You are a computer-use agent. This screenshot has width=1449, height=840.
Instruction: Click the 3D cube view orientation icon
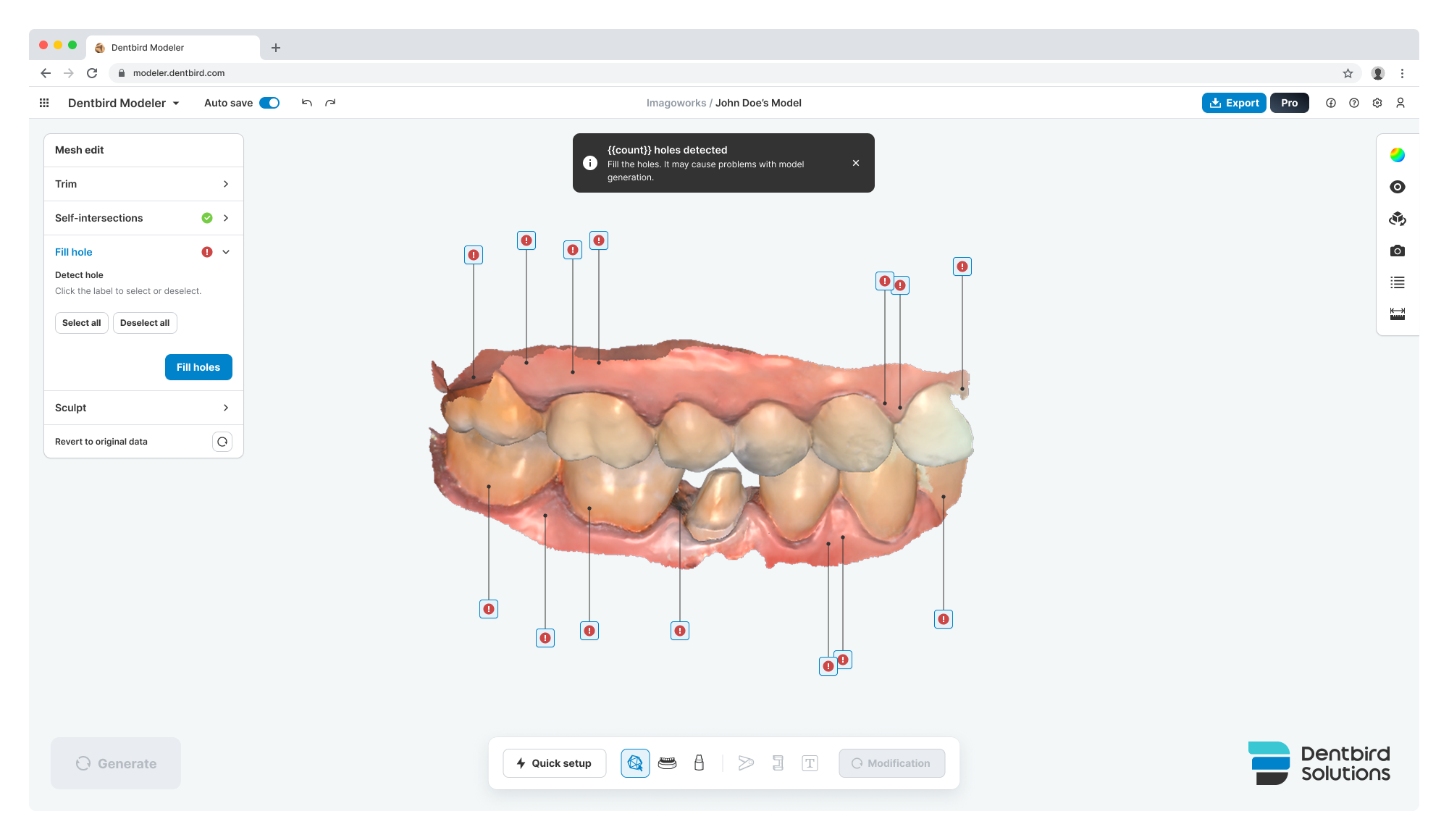point(1398,219)
